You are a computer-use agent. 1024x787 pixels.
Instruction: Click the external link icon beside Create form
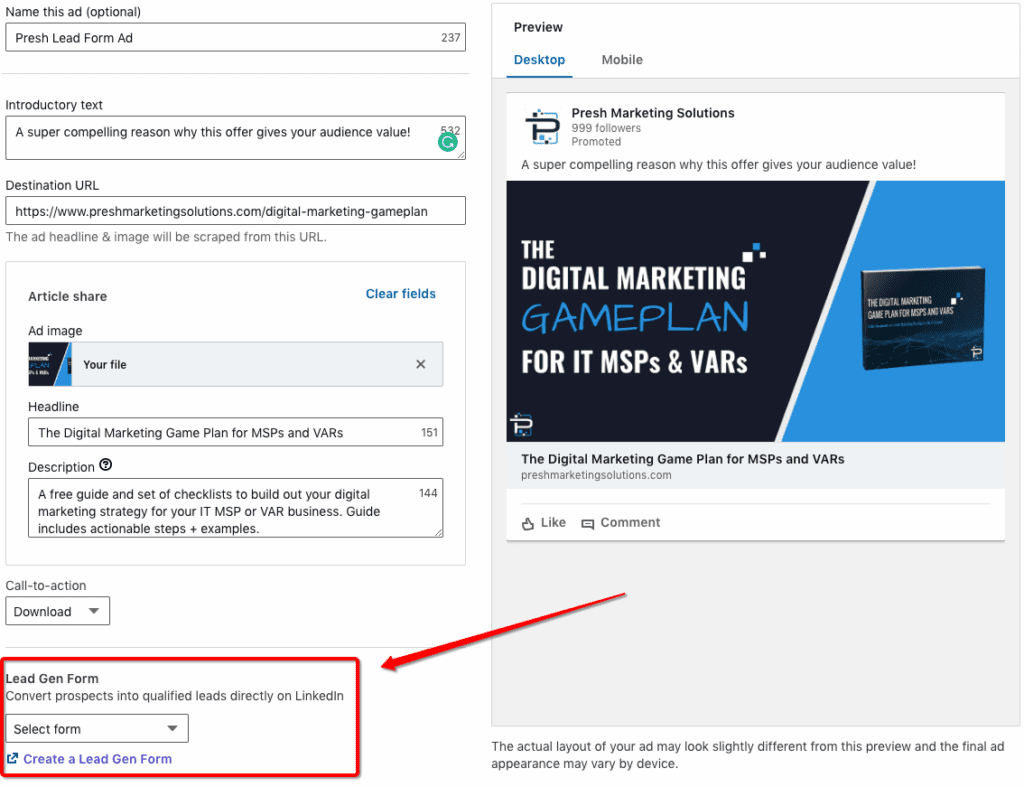pos(12,758)
